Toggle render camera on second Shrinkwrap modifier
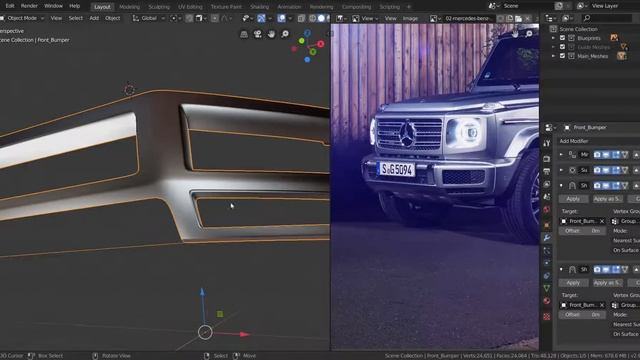The height and width of the screenshot is (360, 640). pyautogui.click(x=597, y=269)
